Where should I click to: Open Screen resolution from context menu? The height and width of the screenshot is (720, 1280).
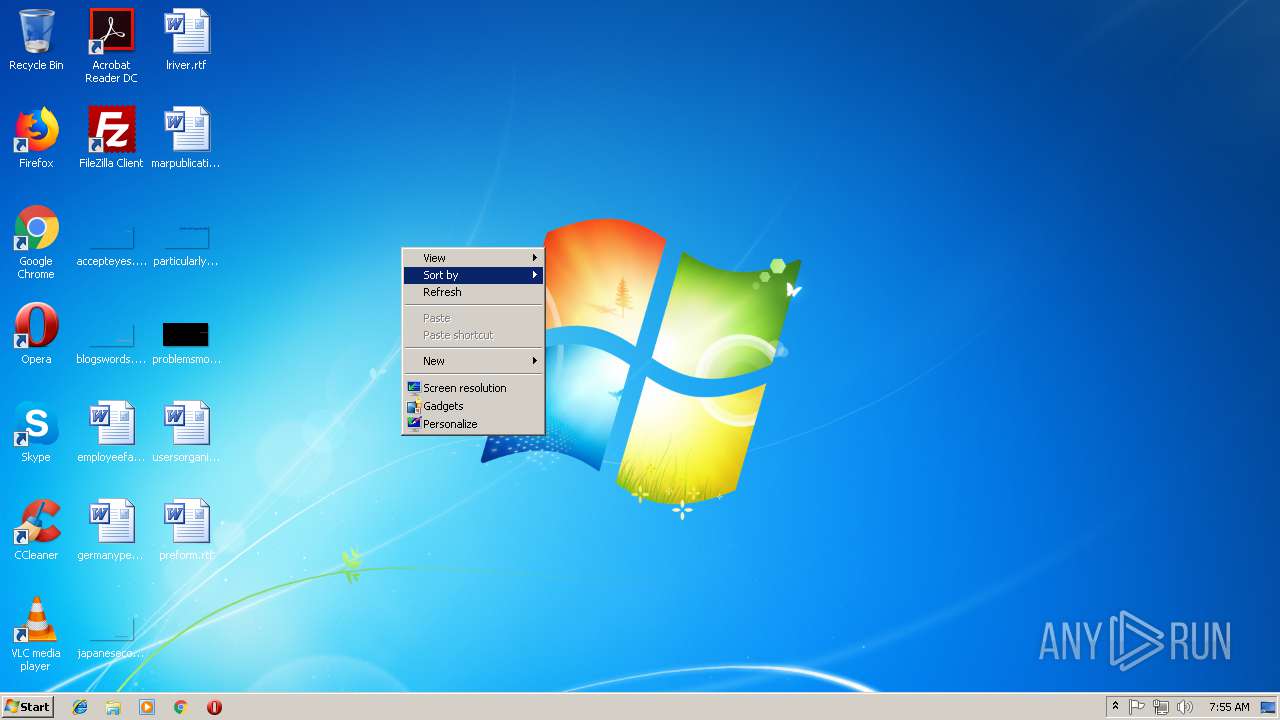pos(473,388)
